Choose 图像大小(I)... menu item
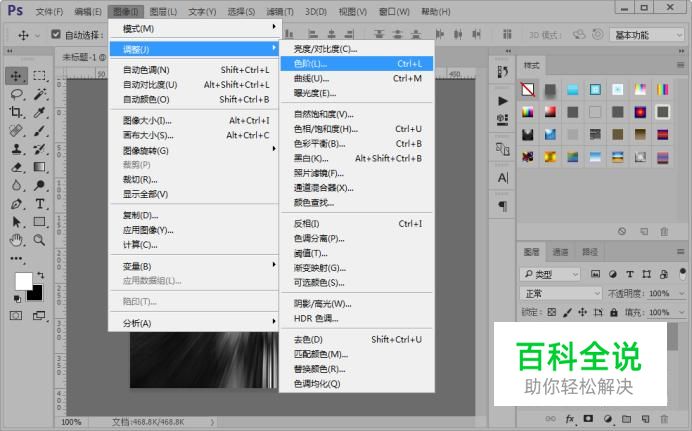 click(x=194, y=120)
